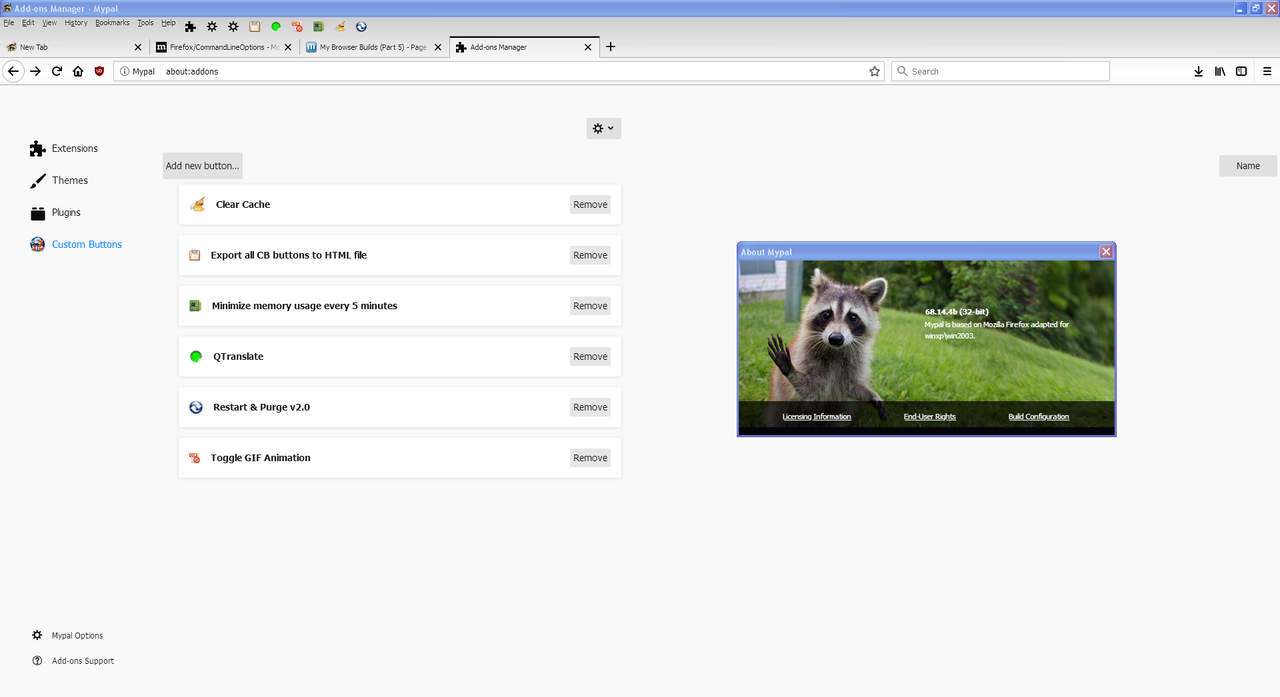Open Licensing Information in About Mypal
The height and width of the screenshot is (697, 1280).
[x=817, y=417]
